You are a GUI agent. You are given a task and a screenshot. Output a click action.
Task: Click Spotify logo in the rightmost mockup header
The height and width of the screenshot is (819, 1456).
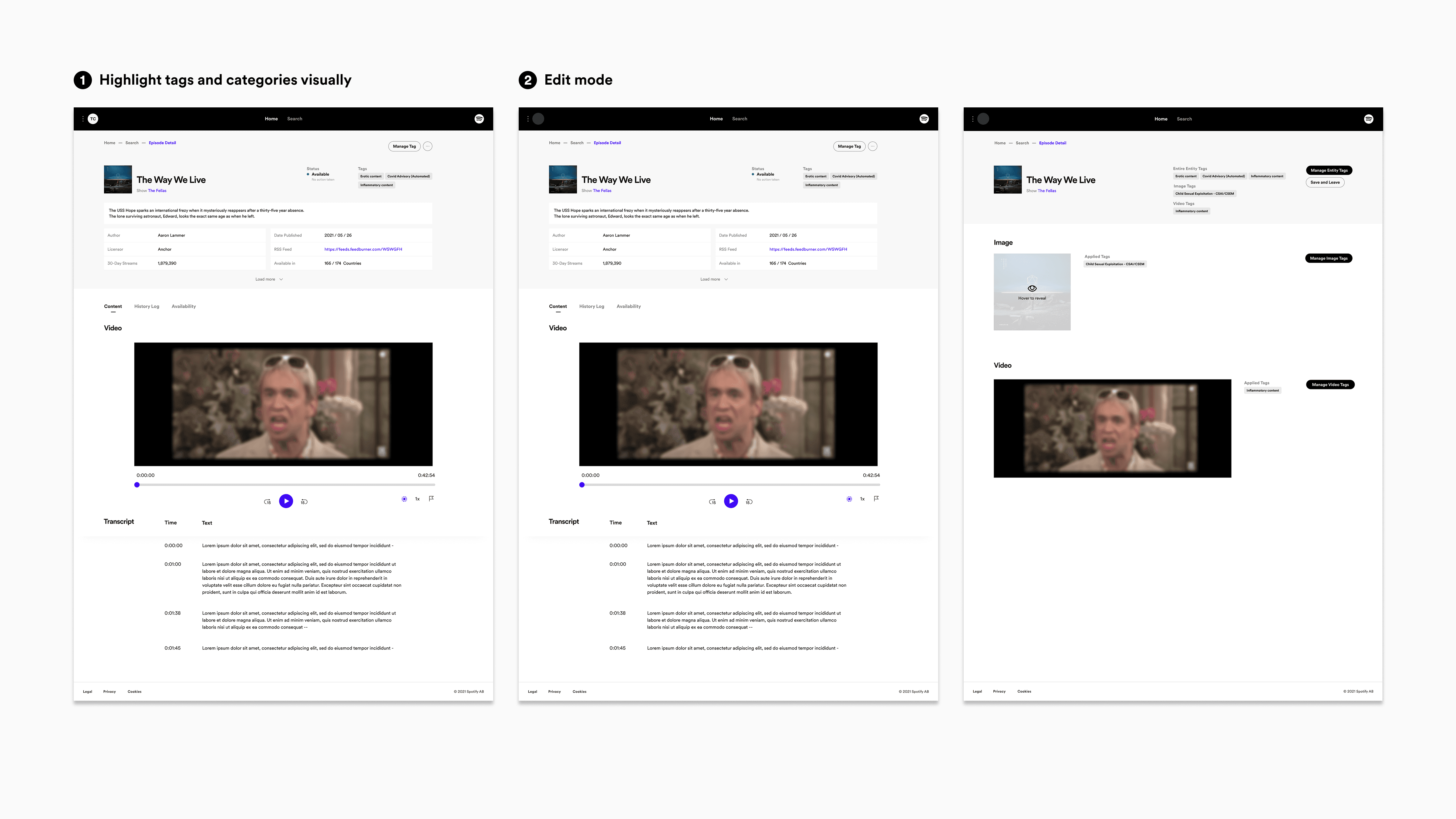click(x=1368, y=119)
